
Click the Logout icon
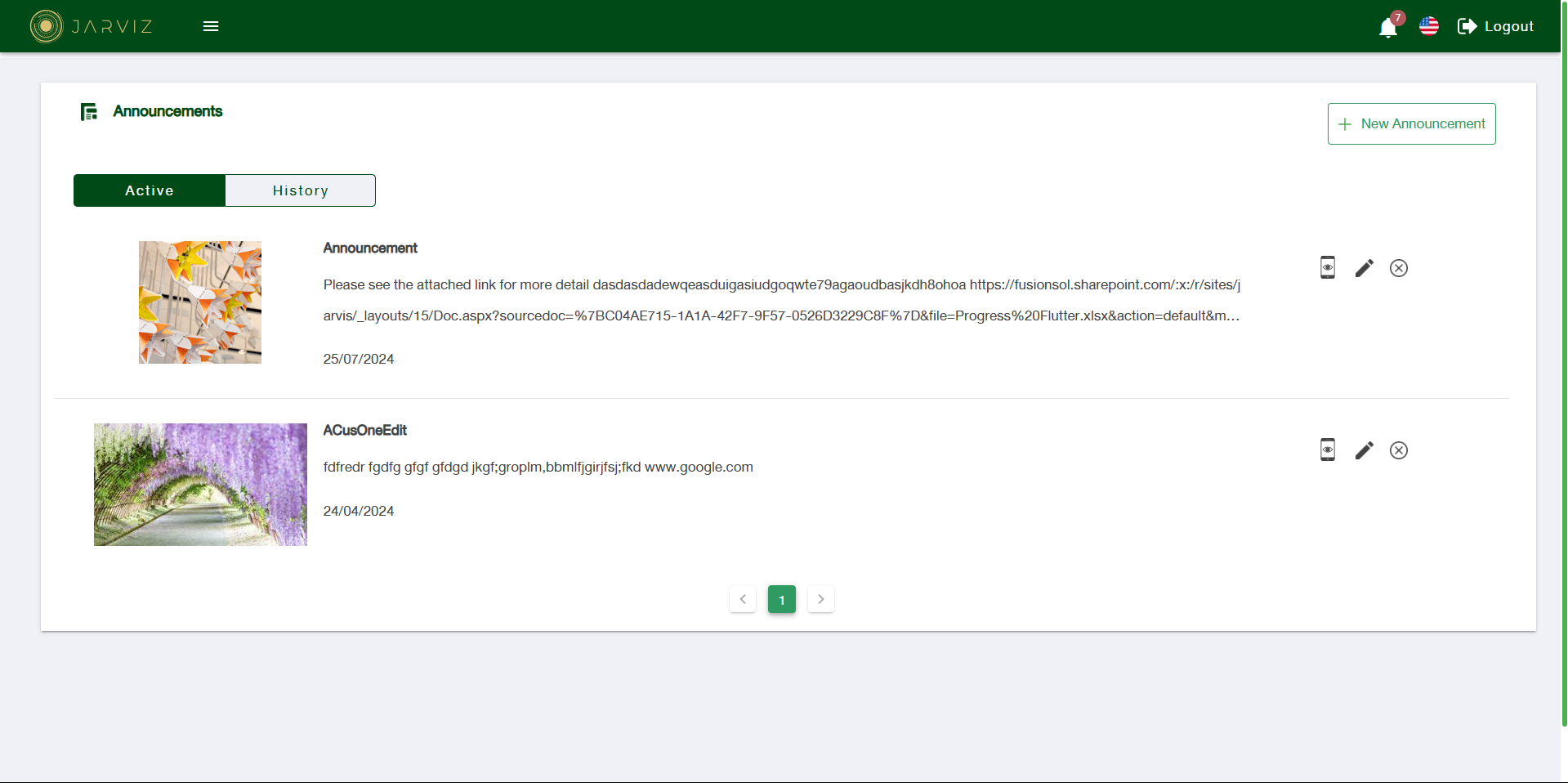(x=1468, y=25)
